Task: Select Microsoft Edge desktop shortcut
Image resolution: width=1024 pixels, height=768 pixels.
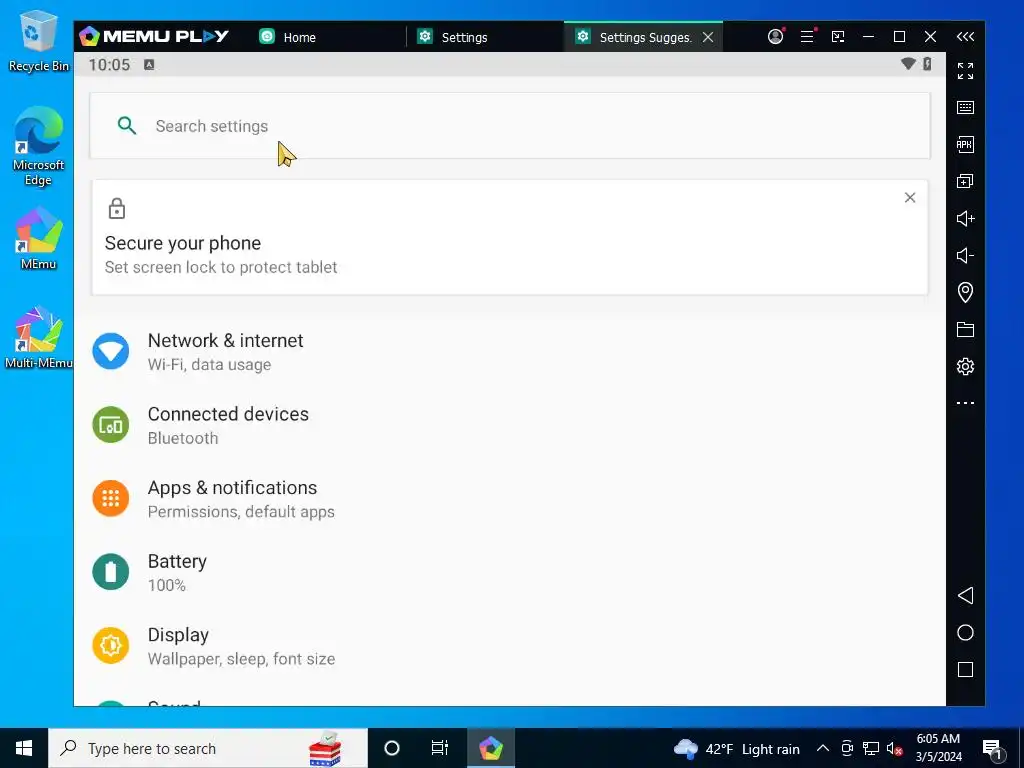Action: [x=38, y=146]
